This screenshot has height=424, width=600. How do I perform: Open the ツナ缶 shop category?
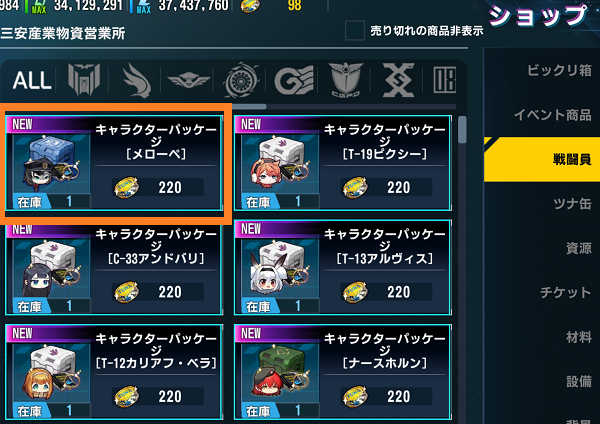tap(572, 204)
